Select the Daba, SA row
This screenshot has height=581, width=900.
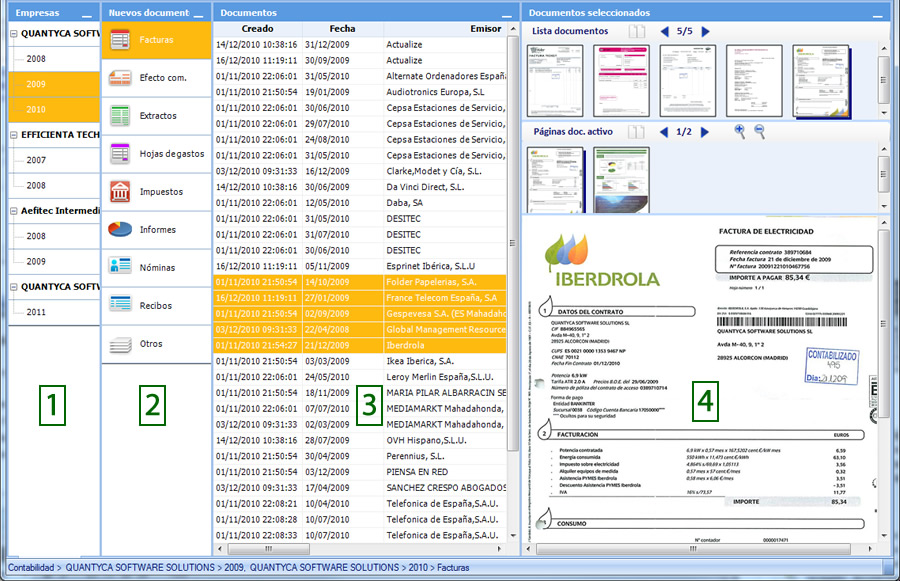(x=360, y=203)
